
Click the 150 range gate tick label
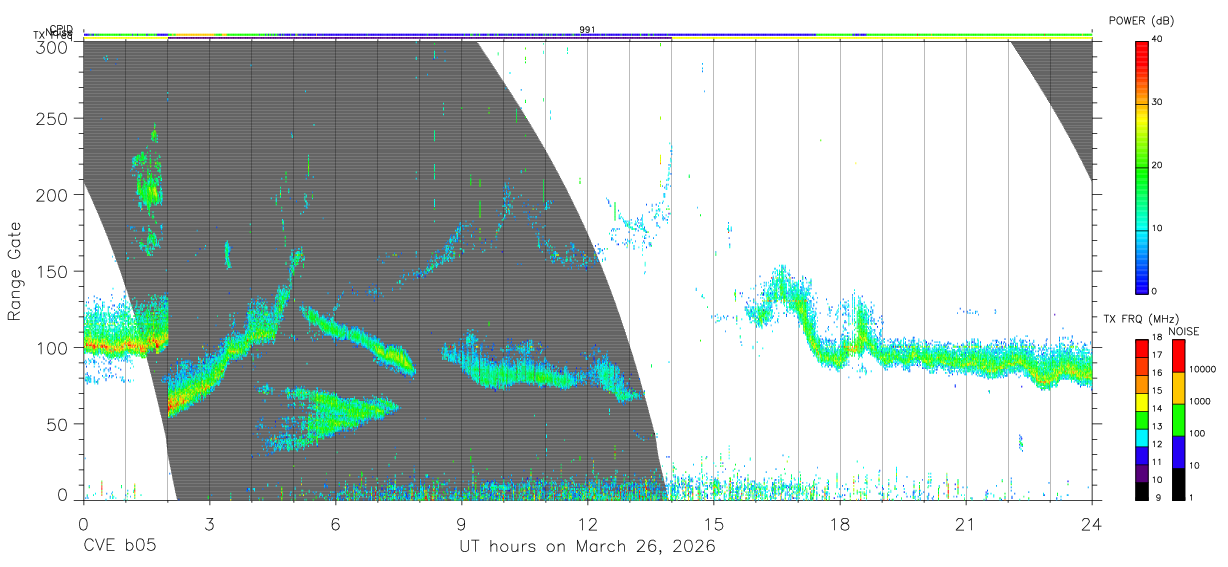coord(53,271)
